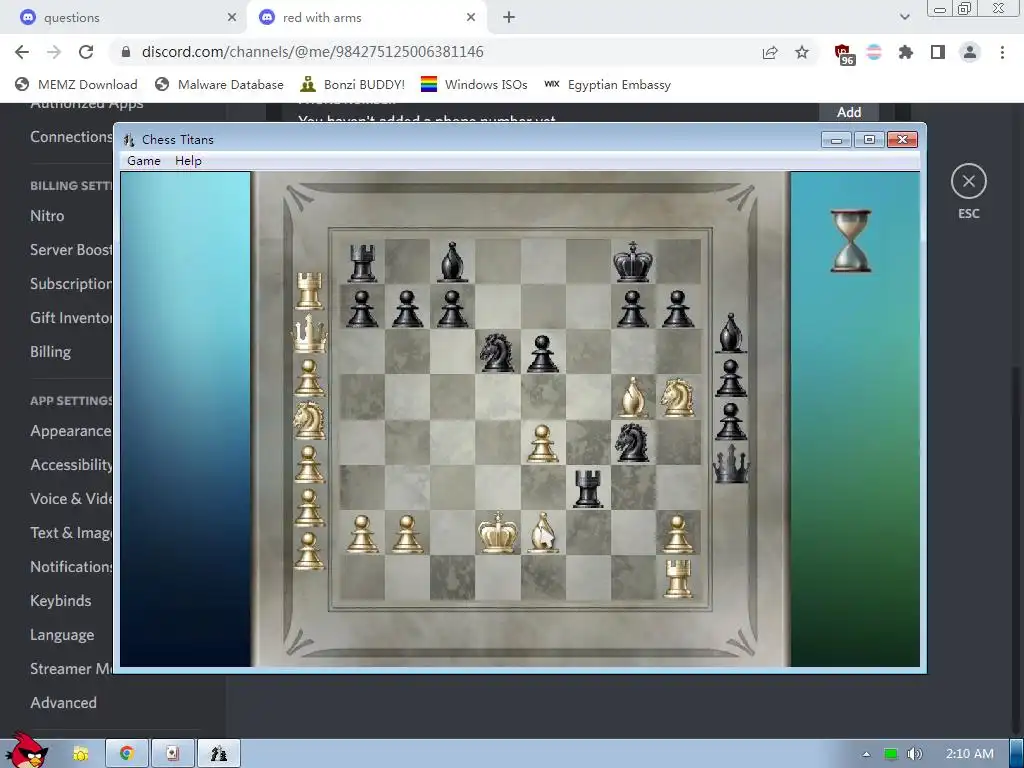This screenshot has height=768, width=1024.
Task: Open Language settings in Discord
Action: pos(62,635)
